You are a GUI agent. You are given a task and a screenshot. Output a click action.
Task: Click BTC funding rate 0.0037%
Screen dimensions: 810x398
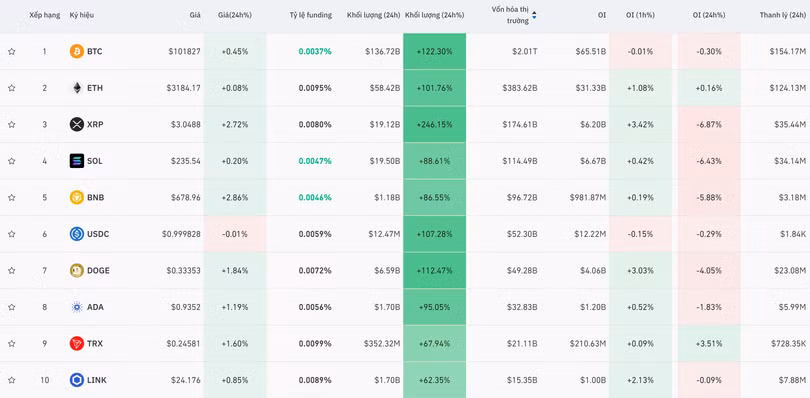(x=315, y=51)
